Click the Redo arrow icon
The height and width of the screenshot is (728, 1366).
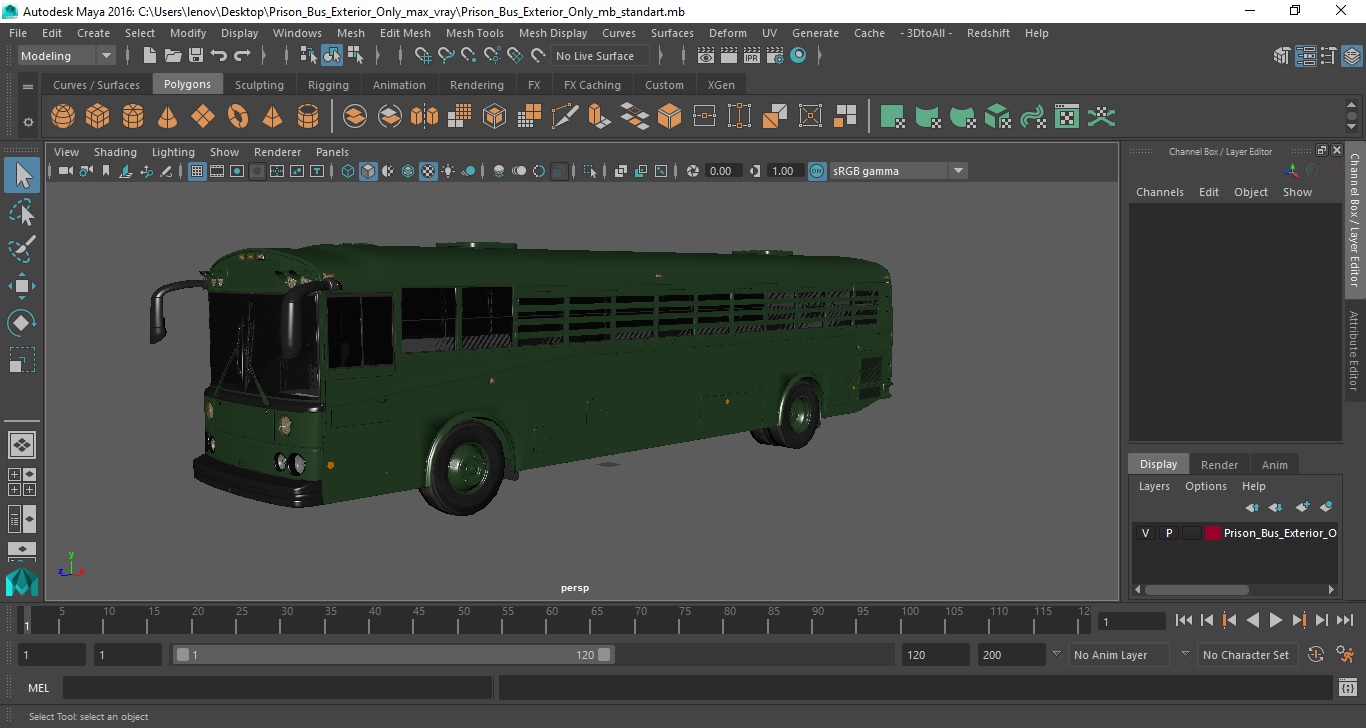pyautogui.click(x=242, y=56)
